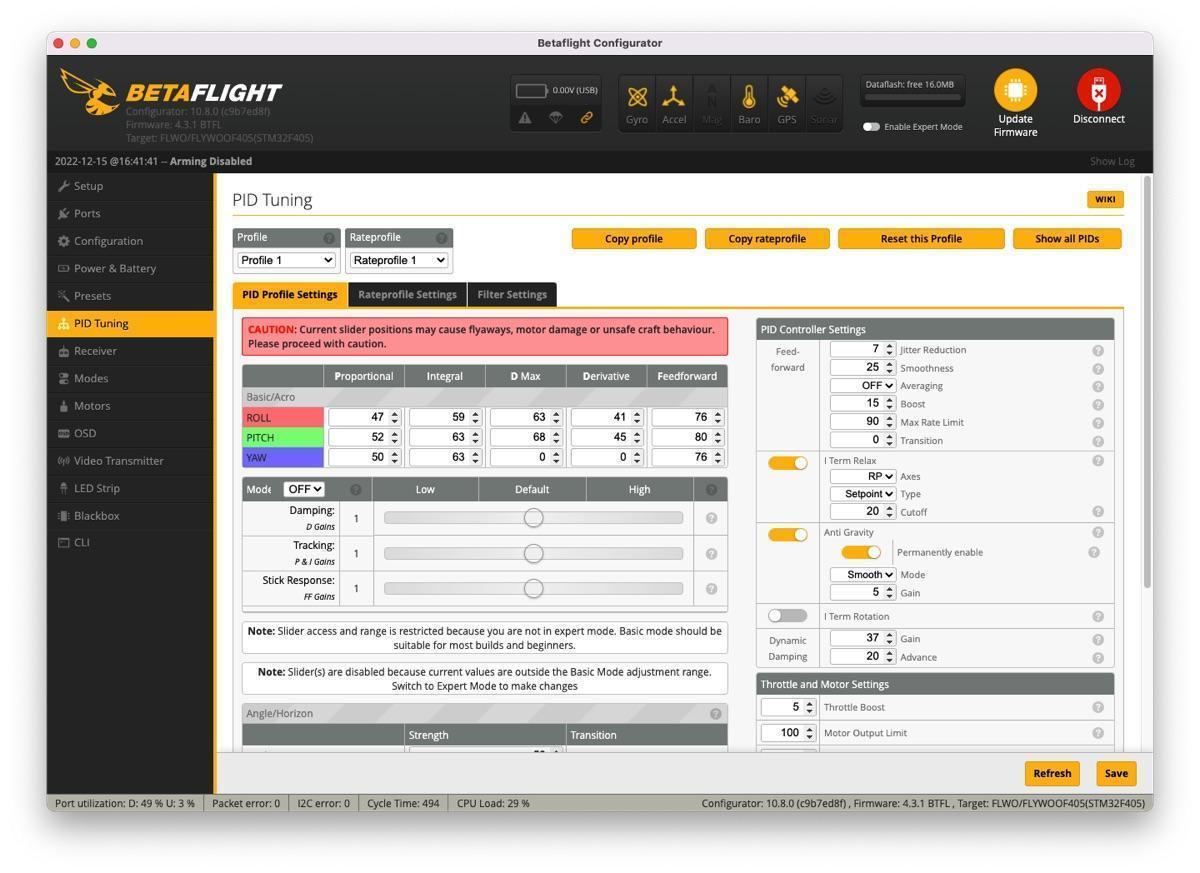Click the Copy rateprofile button
This screenshot has height=873, width=1200.
tap(767, 239)
